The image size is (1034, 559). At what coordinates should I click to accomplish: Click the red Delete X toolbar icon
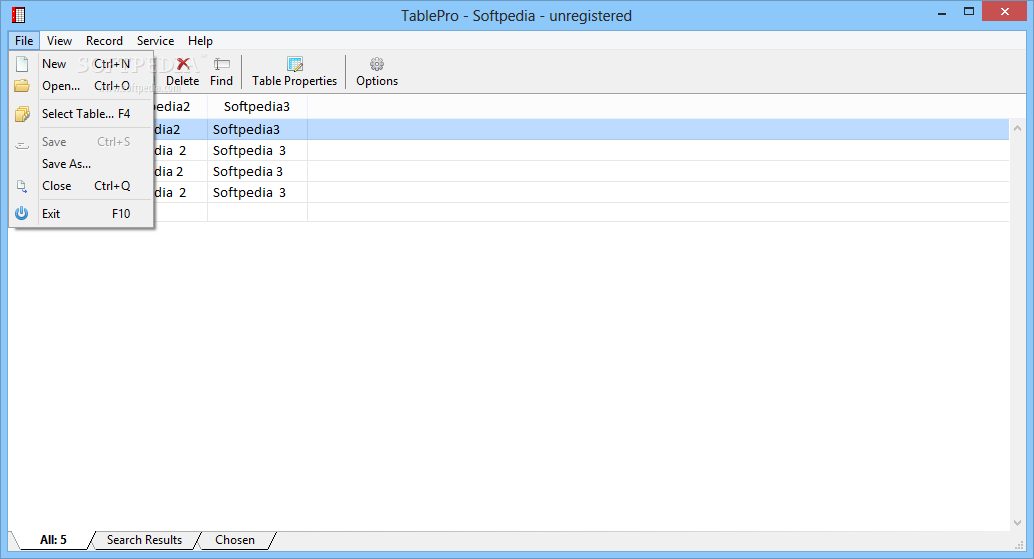click(183, 64)
